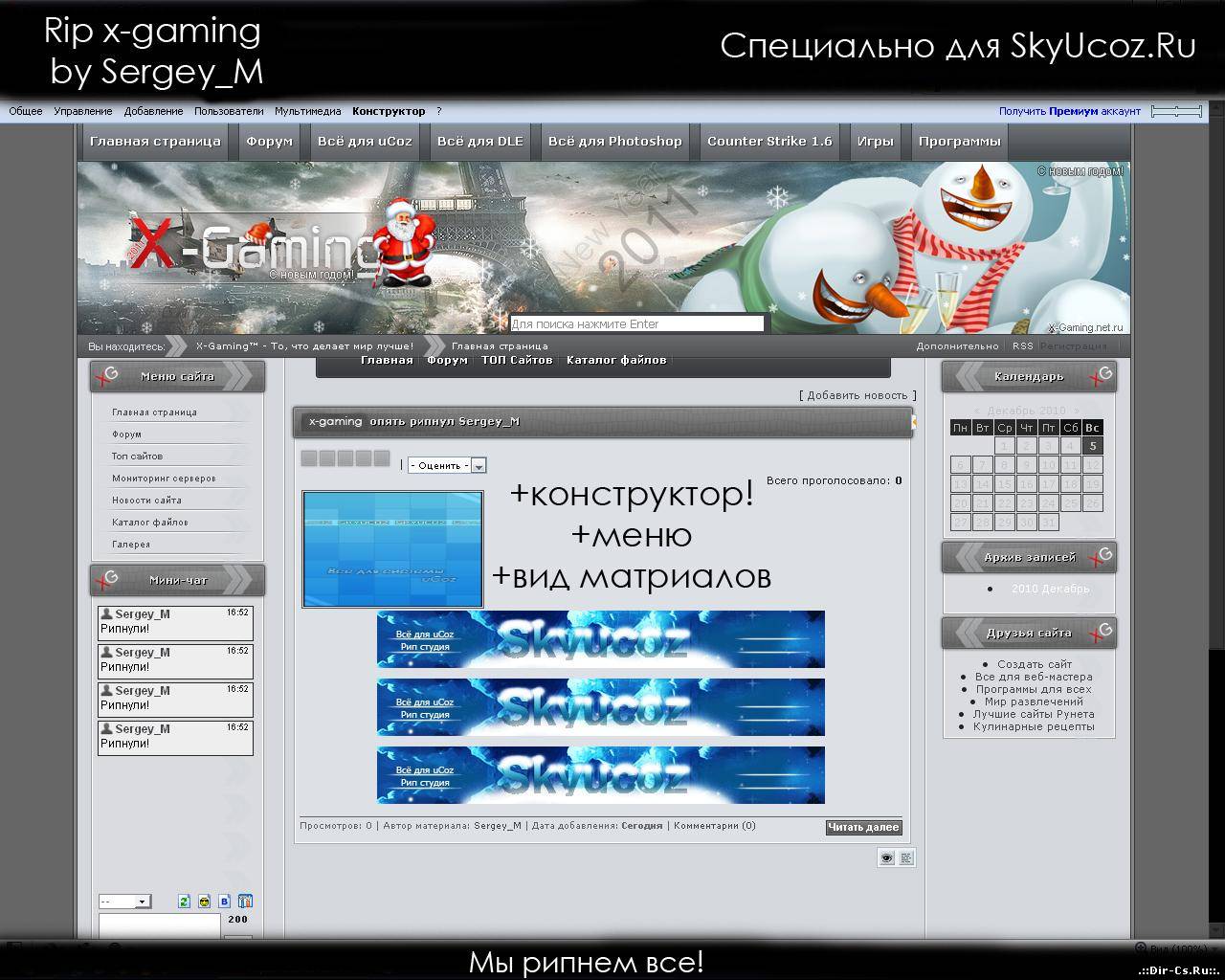The width and height of the screenshot is (1225, 980).
Task: Rate the post with the fifth star
Action: coord(380,459)
